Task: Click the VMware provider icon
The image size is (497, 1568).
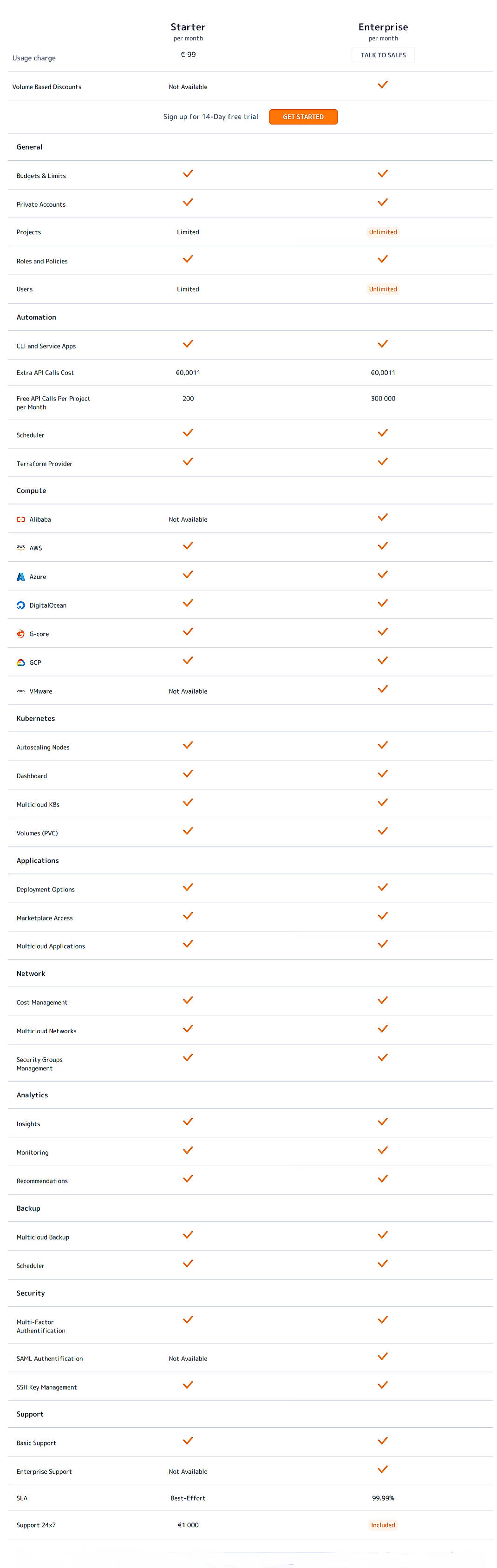Action: coord(21,691)
